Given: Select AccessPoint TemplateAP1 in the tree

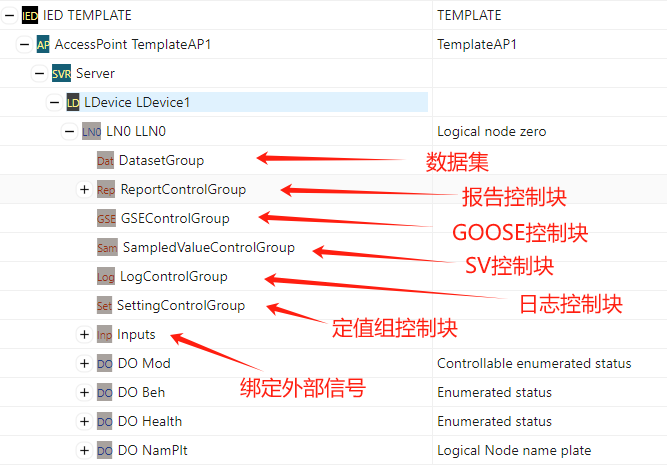Looking at the screenshot, I should click(x=133, y=44).
